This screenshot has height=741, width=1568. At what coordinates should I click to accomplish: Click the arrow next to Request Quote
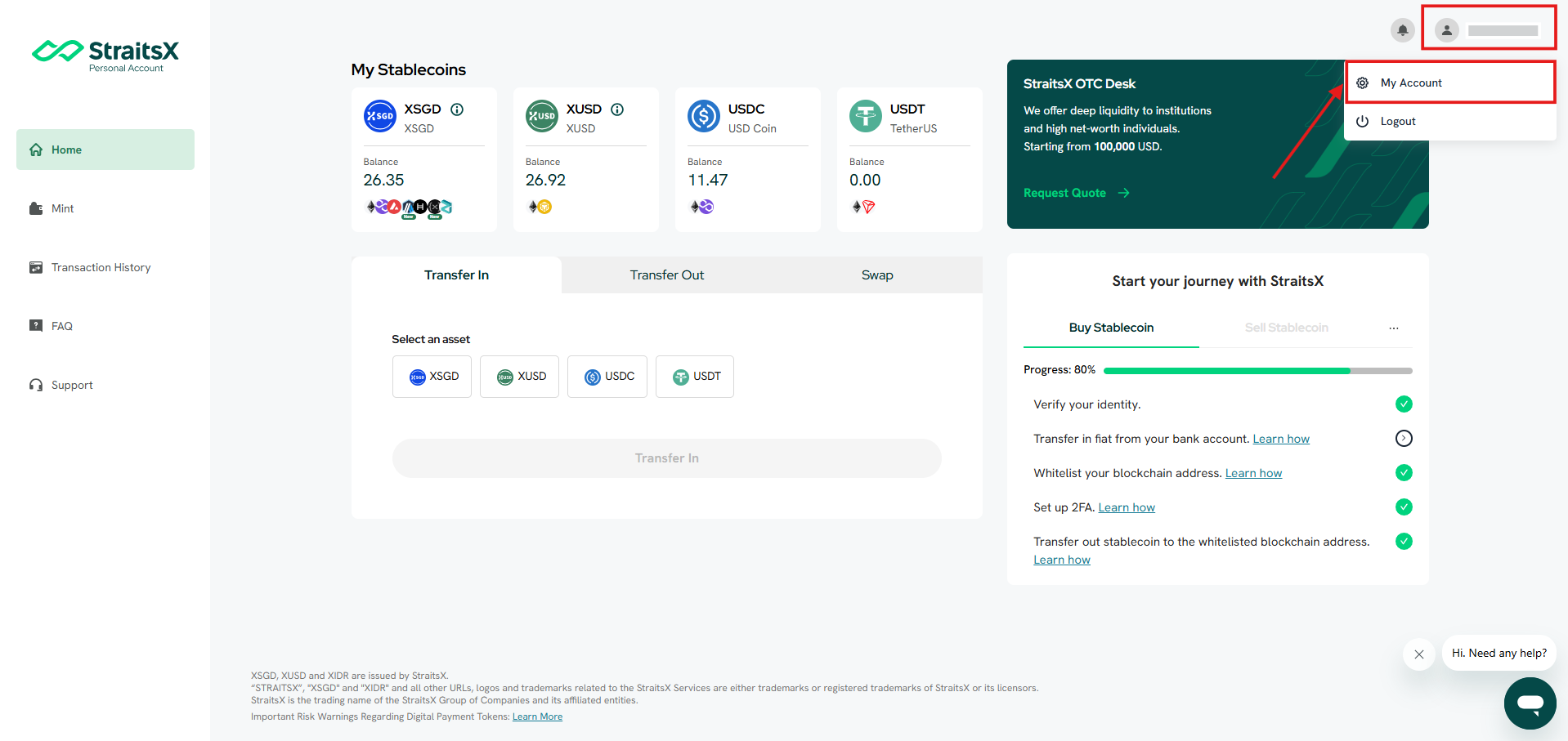[x=1124, y=193]
